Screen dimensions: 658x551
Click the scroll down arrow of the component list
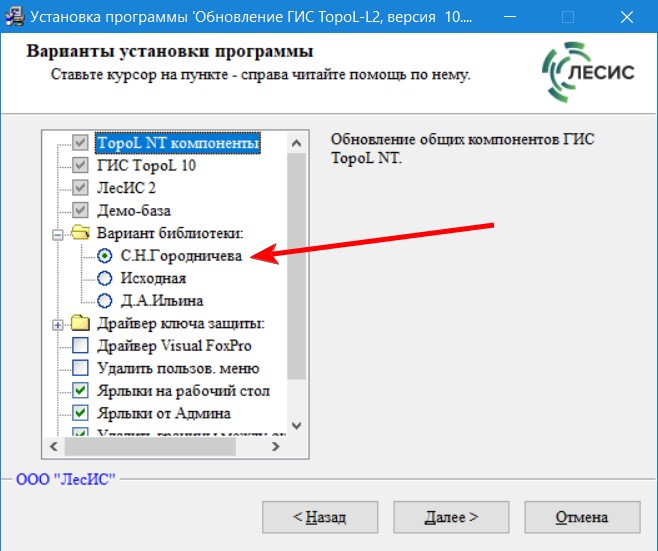(x=297, y=426)
